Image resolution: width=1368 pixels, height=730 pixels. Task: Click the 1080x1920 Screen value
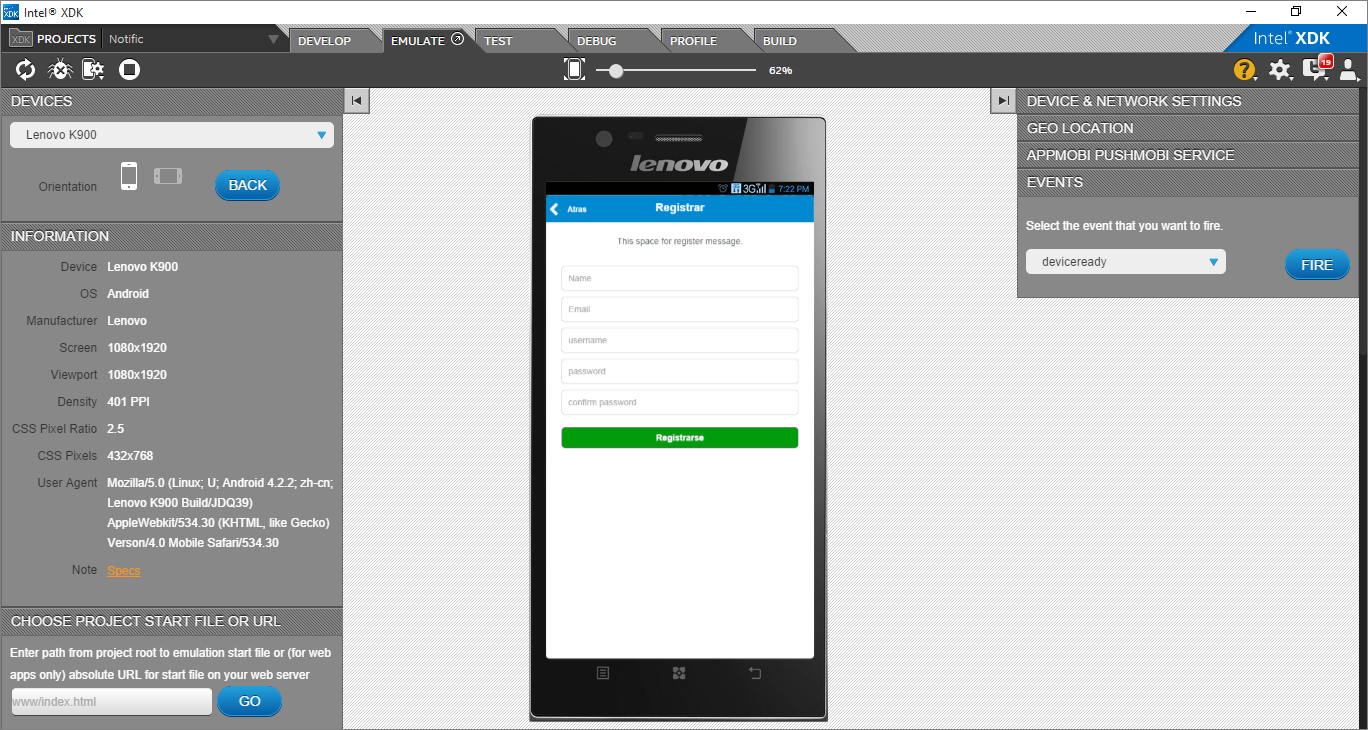pos(137,348)
